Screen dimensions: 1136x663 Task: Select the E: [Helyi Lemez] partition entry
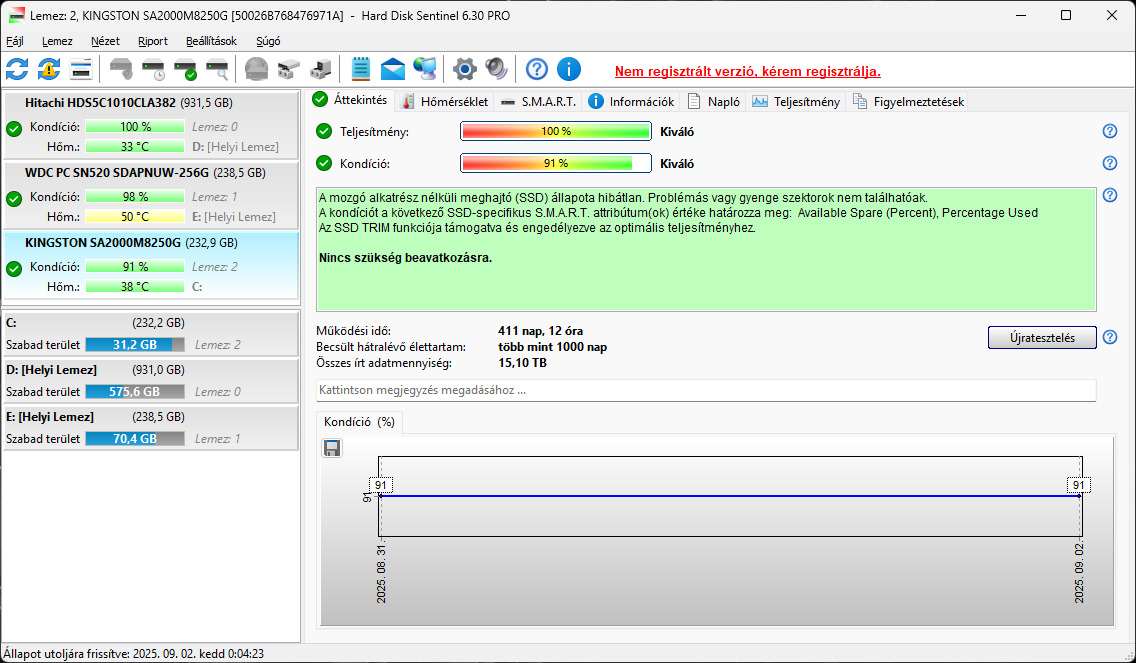click(151, 428)
